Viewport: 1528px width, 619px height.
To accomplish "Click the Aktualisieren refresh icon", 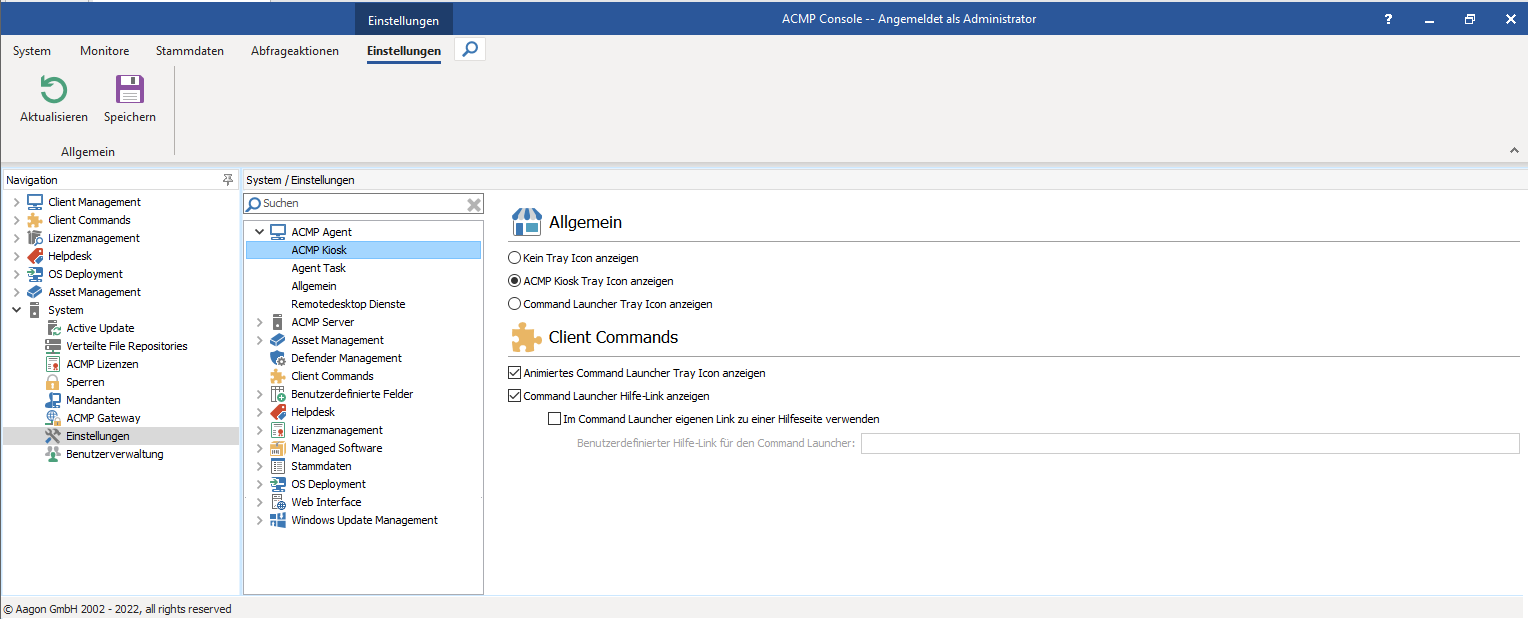I will (53, 91).
